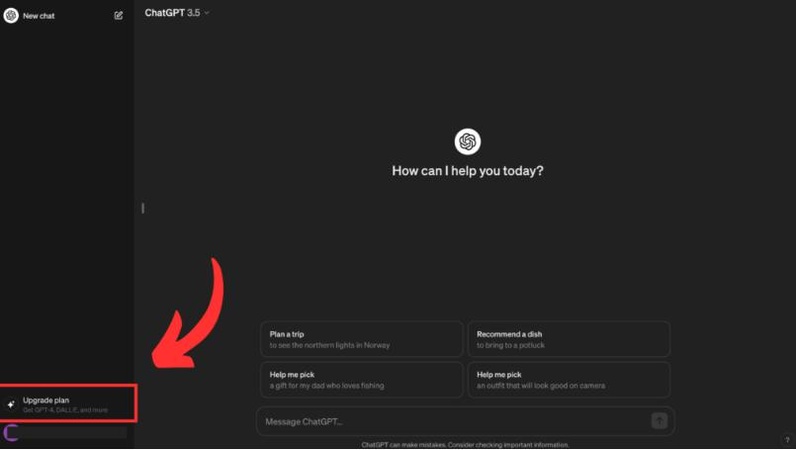Choose the 'Recommend a dish' suggestion card
This screenshot has height=450, width=796.
click(x=569, y=339)
